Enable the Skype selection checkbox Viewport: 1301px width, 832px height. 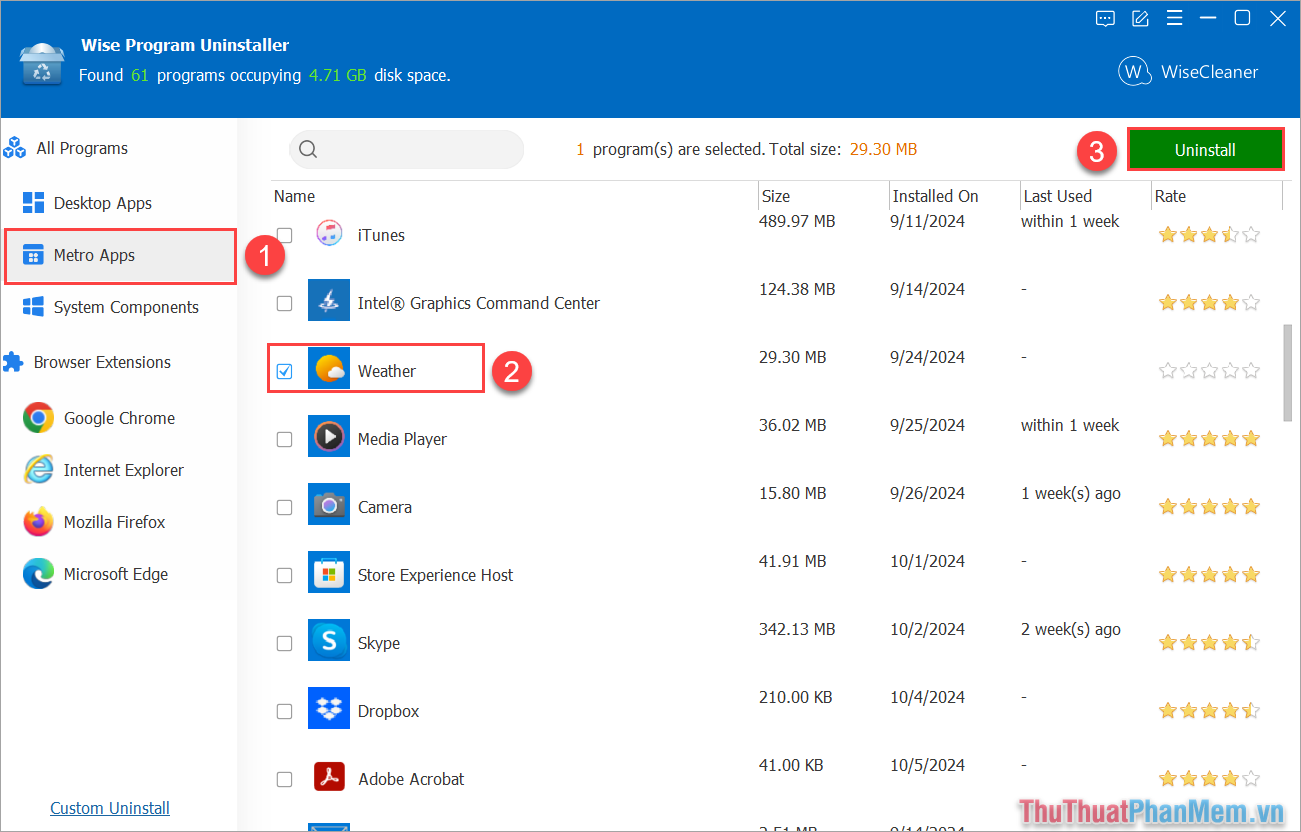284,643
